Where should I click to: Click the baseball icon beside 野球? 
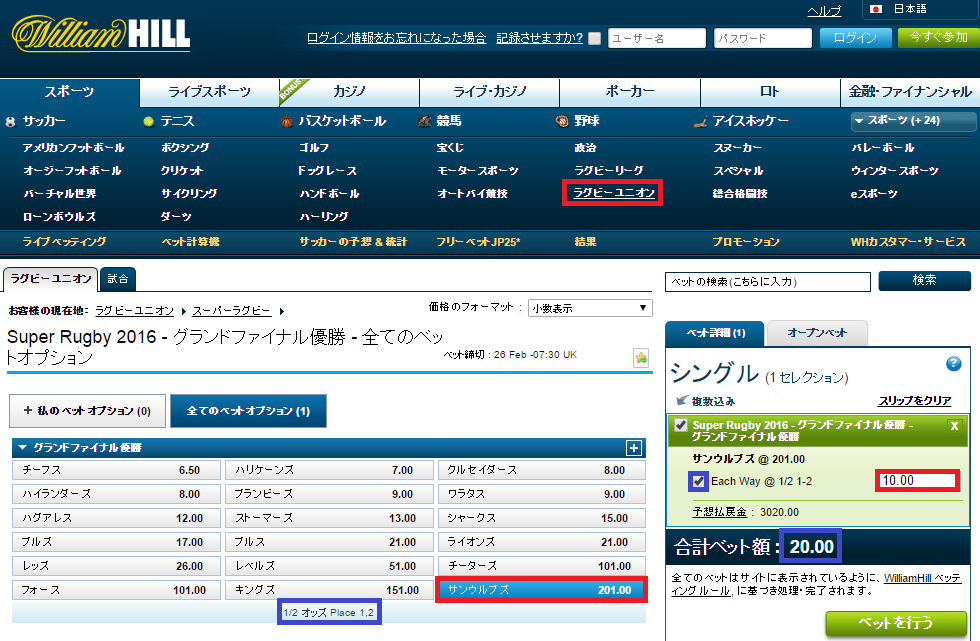pos(562,122)
